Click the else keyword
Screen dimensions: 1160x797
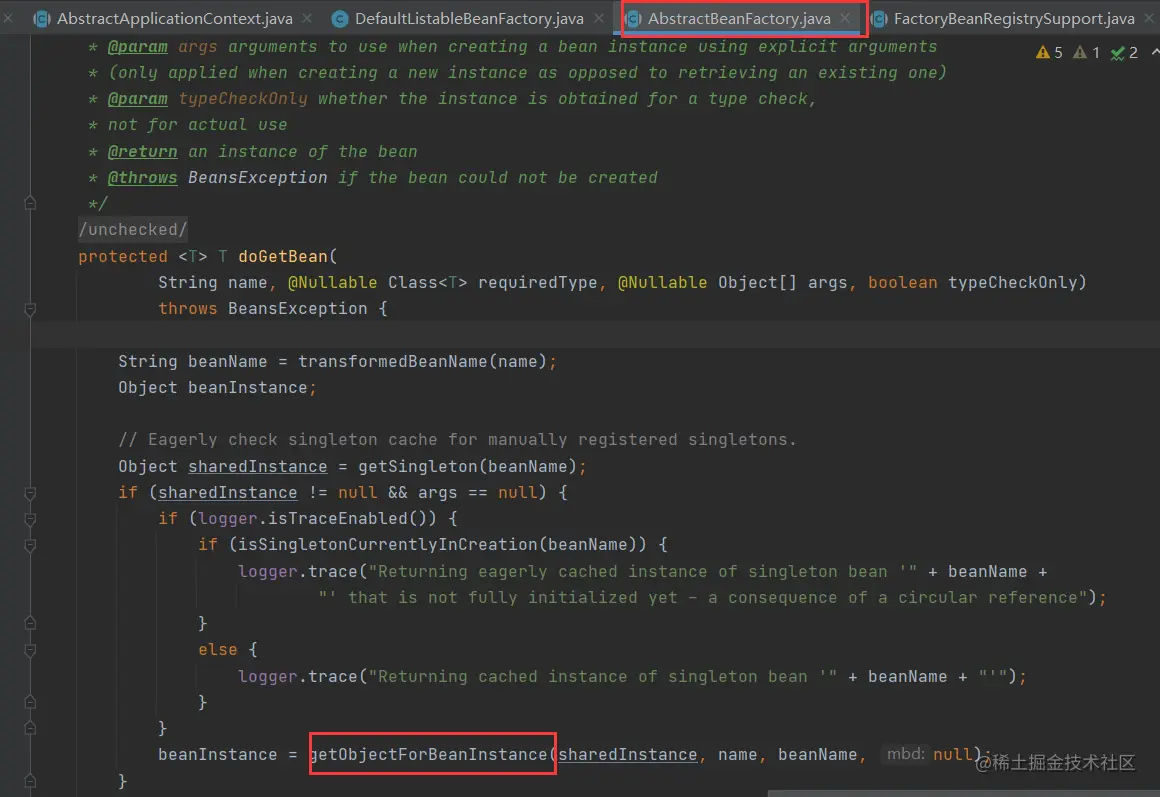(x=218, y=650)
